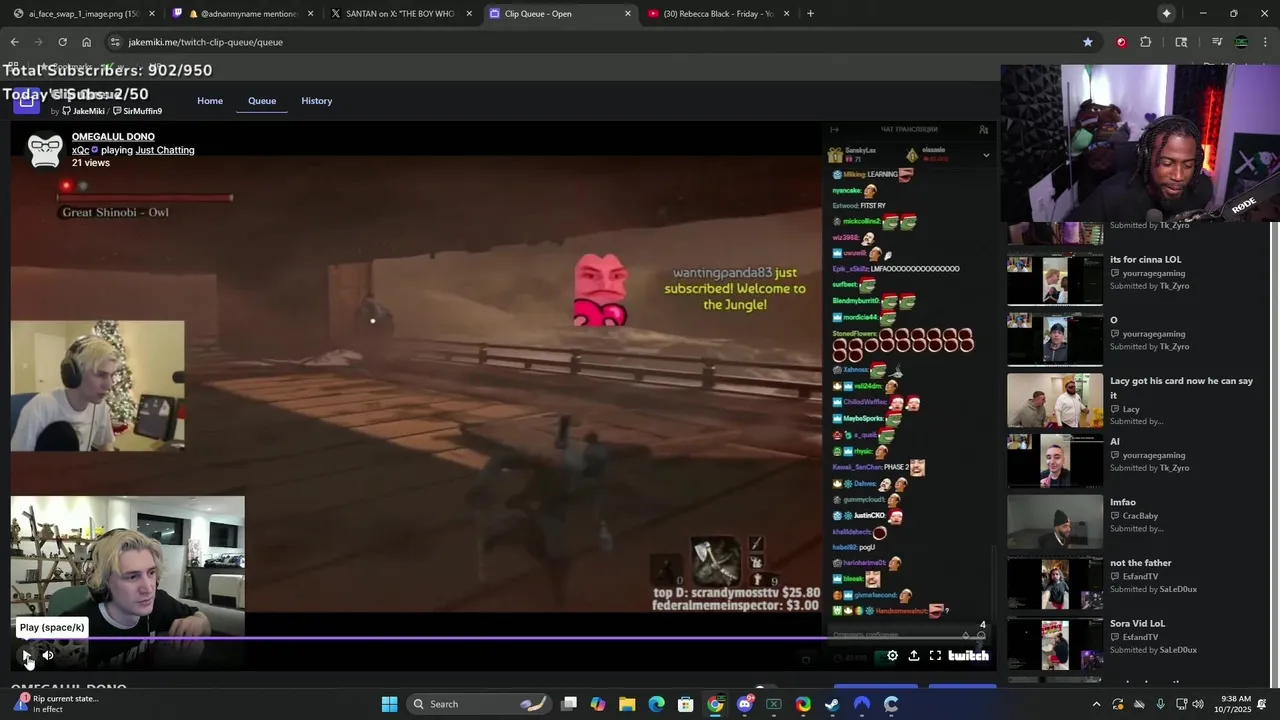Open the Chrome menu three dots

1265,42
